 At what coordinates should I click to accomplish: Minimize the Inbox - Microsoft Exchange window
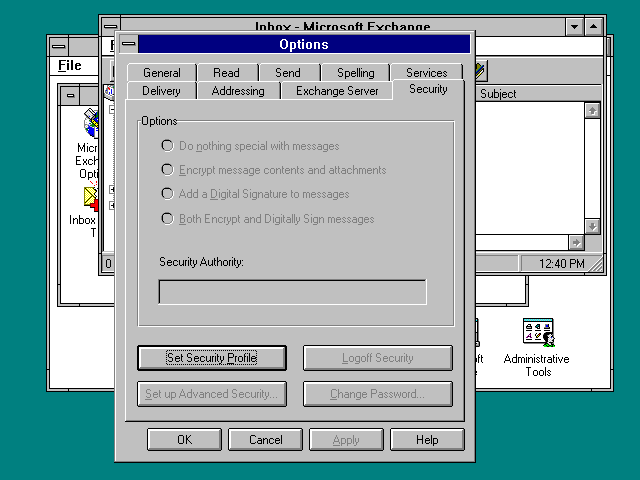point(574,27)
